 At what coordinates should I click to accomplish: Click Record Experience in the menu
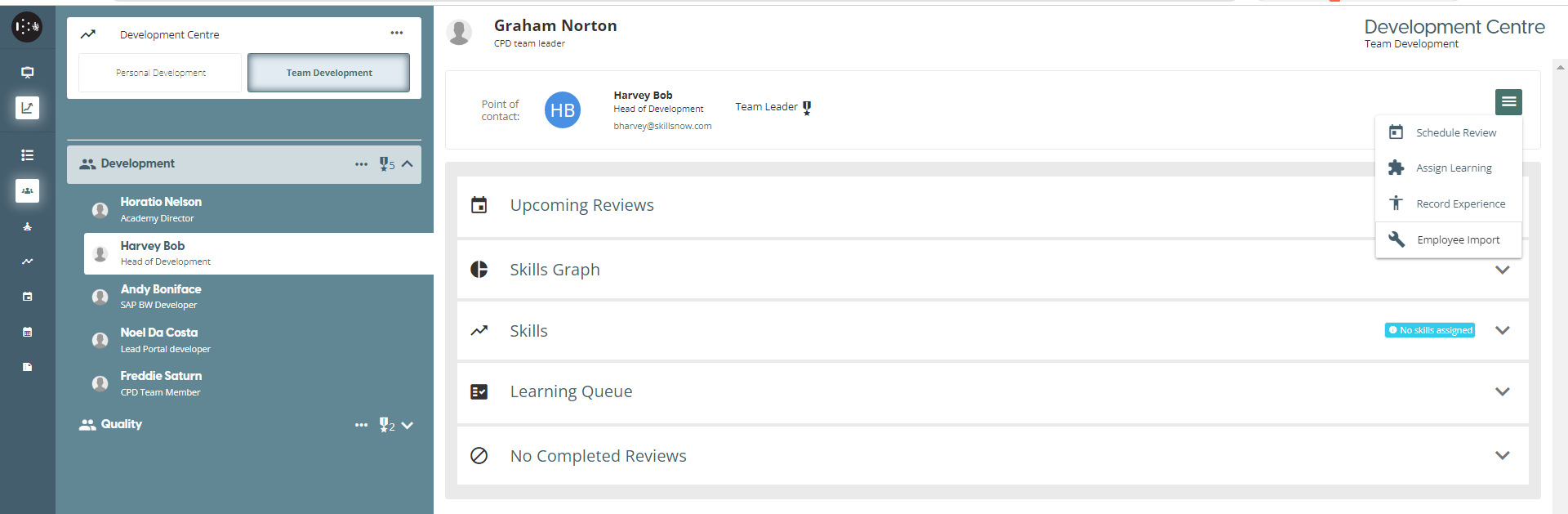coord(1460,204)
